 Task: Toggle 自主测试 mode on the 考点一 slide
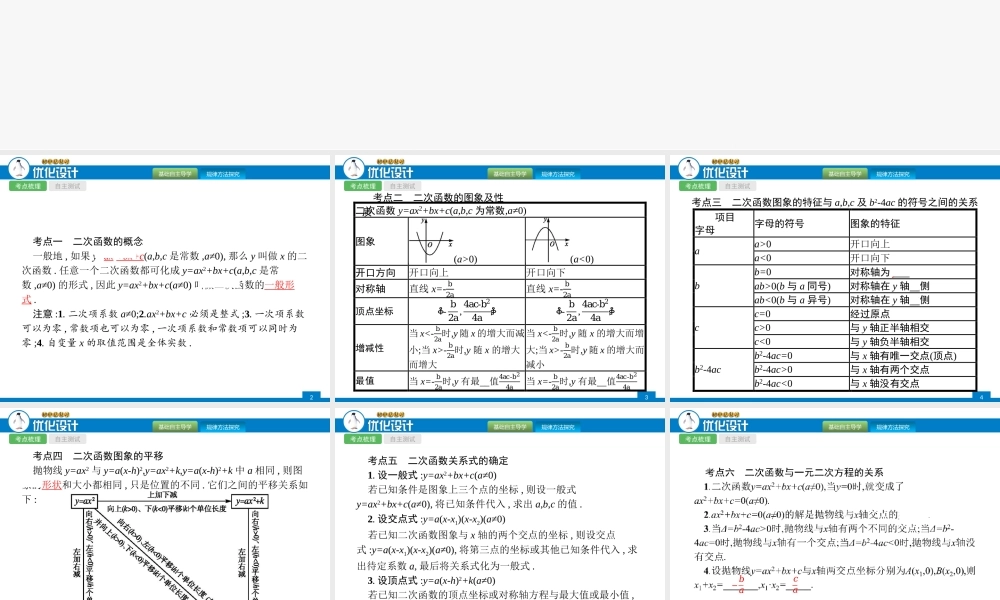(x=66, y=185)
